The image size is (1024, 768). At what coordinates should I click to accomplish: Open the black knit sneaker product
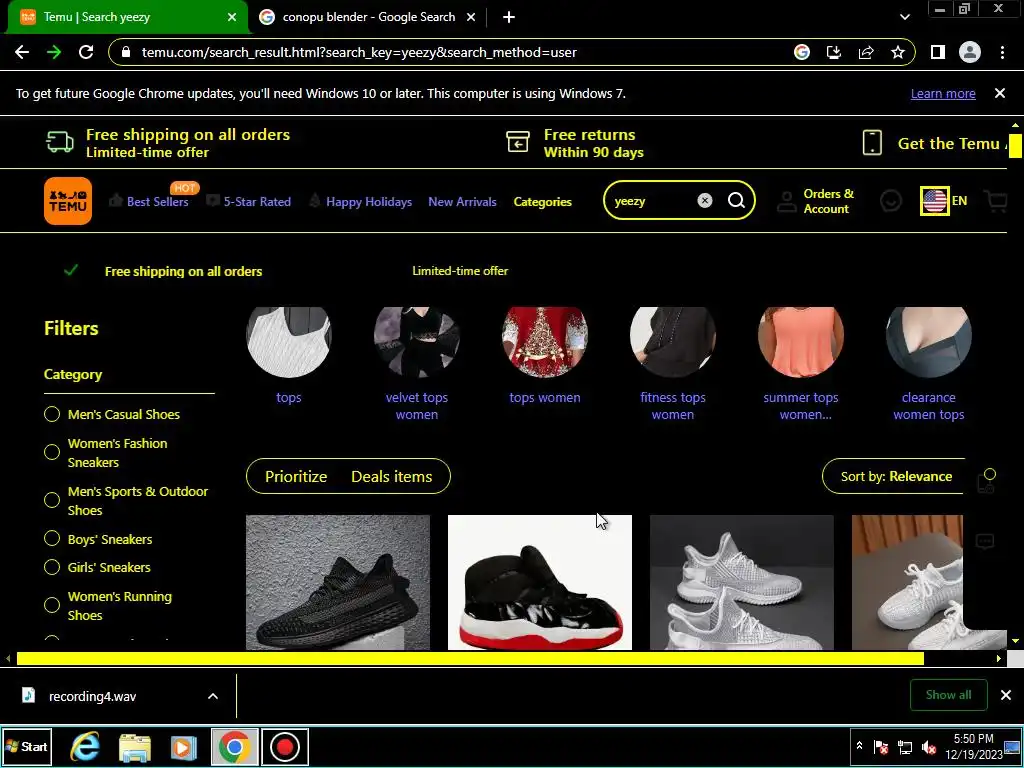[338, 583]
